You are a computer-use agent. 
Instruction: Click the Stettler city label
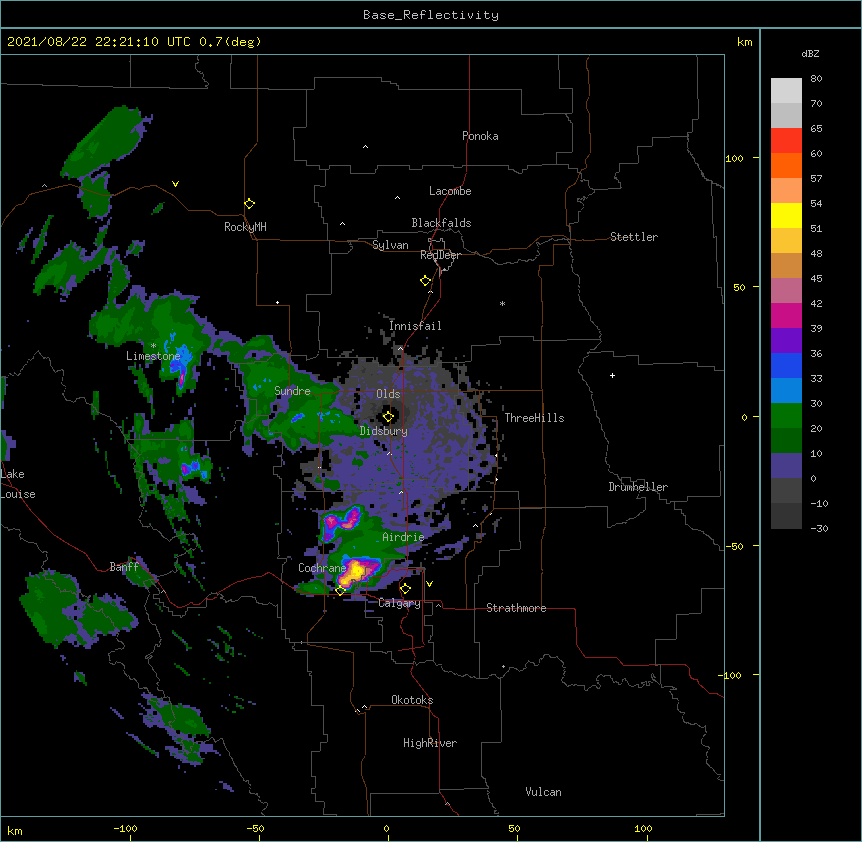[x=634, y=237]
